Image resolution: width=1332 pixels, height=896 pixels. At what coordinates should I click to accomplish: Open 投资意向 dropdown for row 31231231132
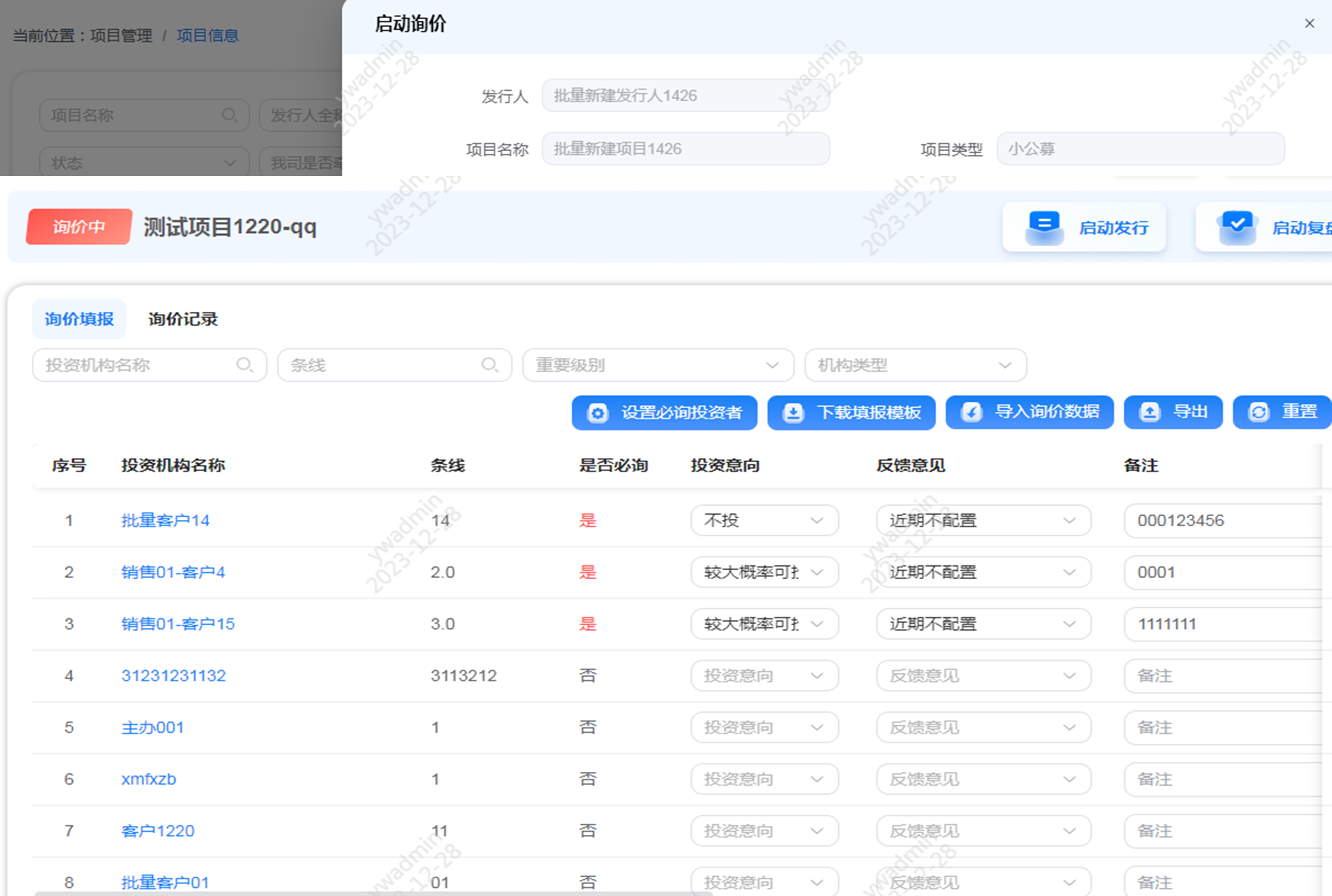[x=765, y=675]
